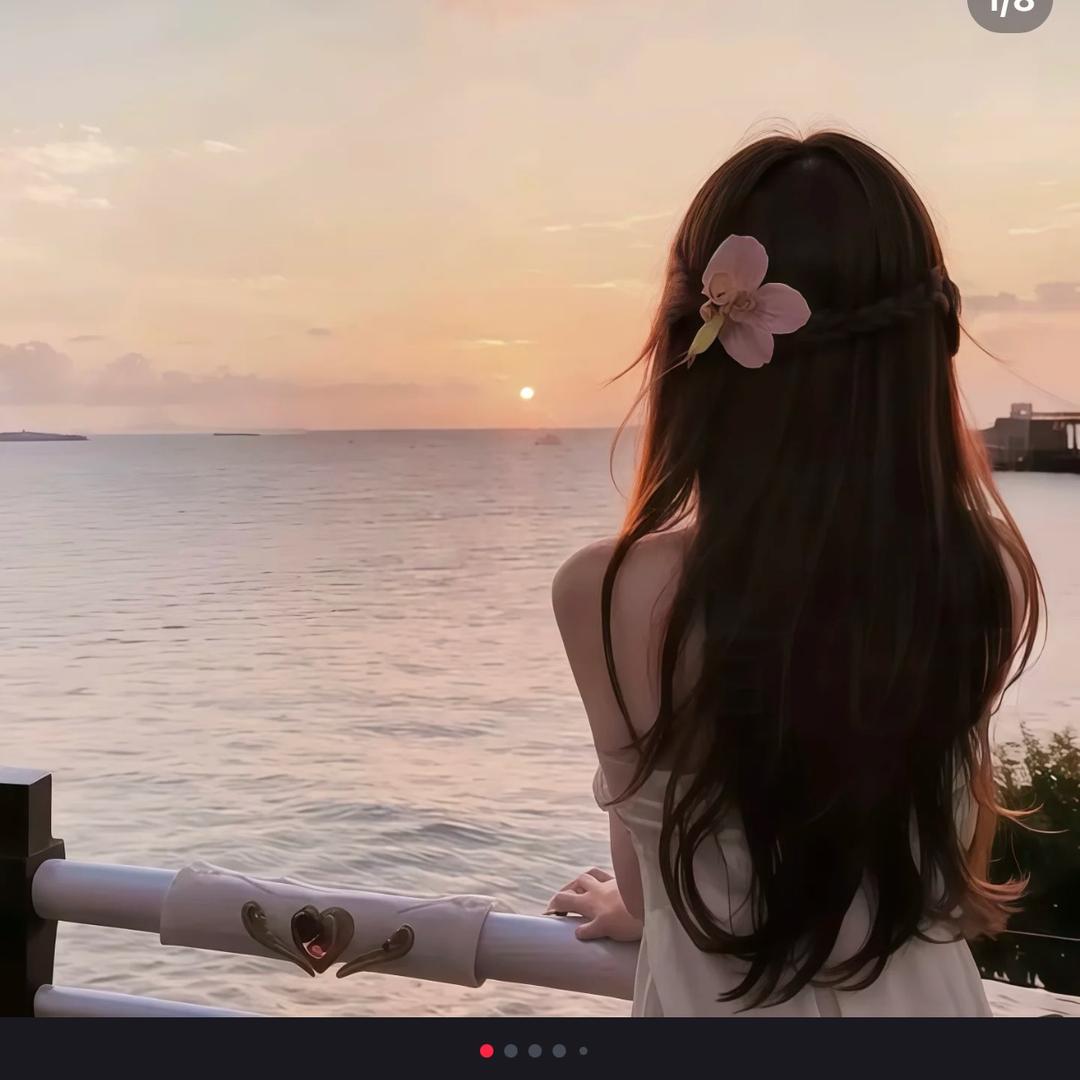Tap the small fifth pagination dot

tap(583, 1051)
